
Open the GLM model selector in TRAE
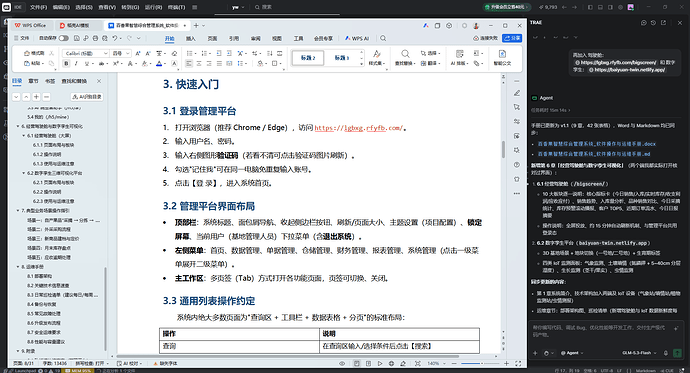[x=640, y=353]
